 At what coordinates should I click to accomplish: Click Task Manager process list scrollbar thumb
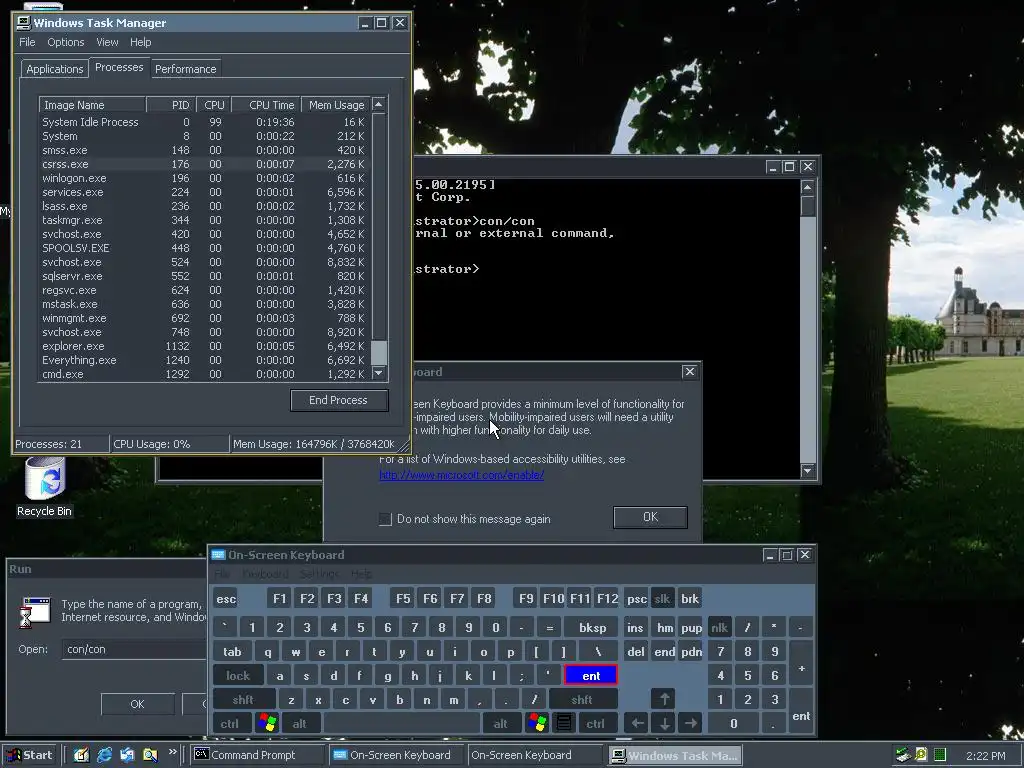pos(379,353)
